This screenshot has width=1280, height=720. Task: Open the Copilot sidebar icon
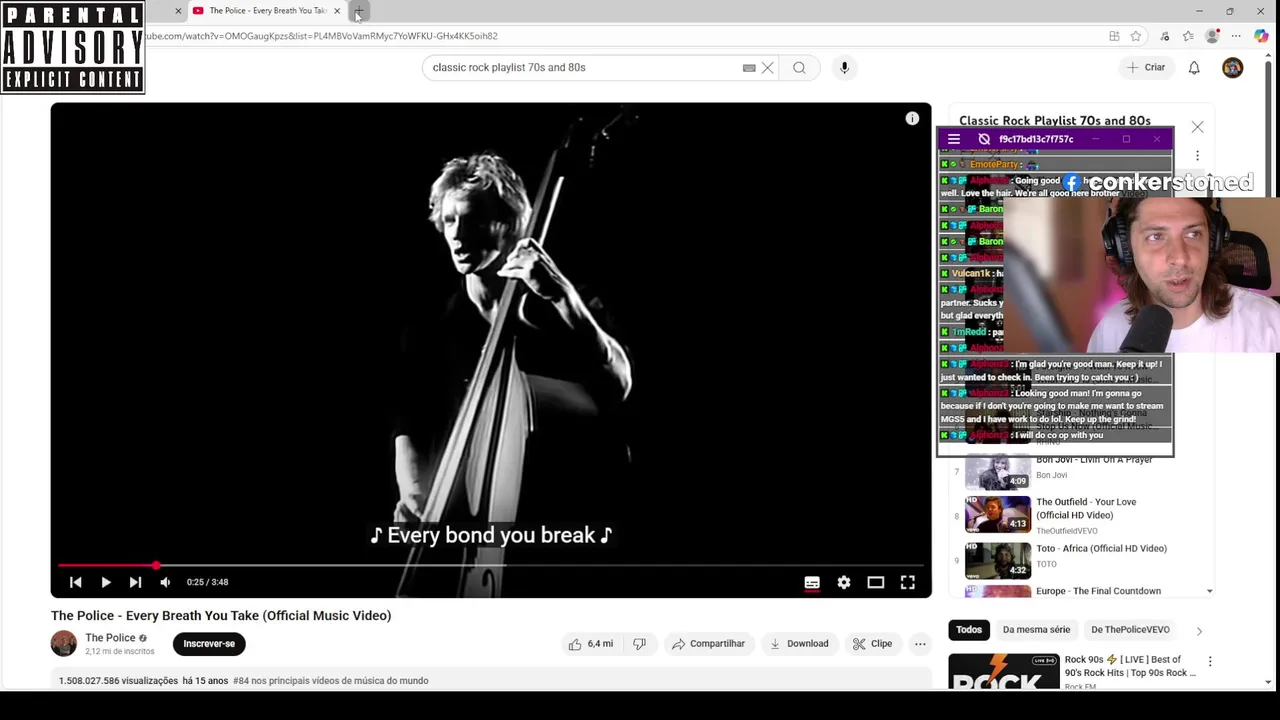pyautogui.click(x=1260, y=36)
